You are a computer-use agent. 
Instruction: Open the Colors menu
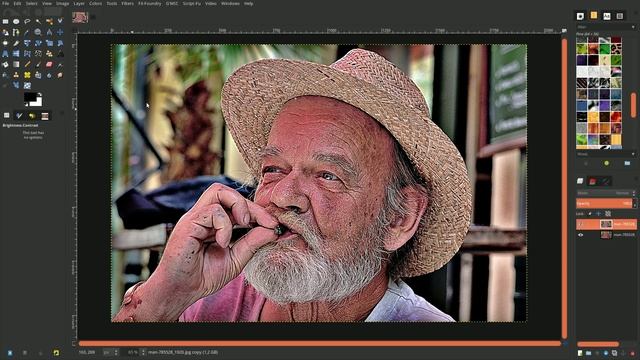(x=96, y=3)
